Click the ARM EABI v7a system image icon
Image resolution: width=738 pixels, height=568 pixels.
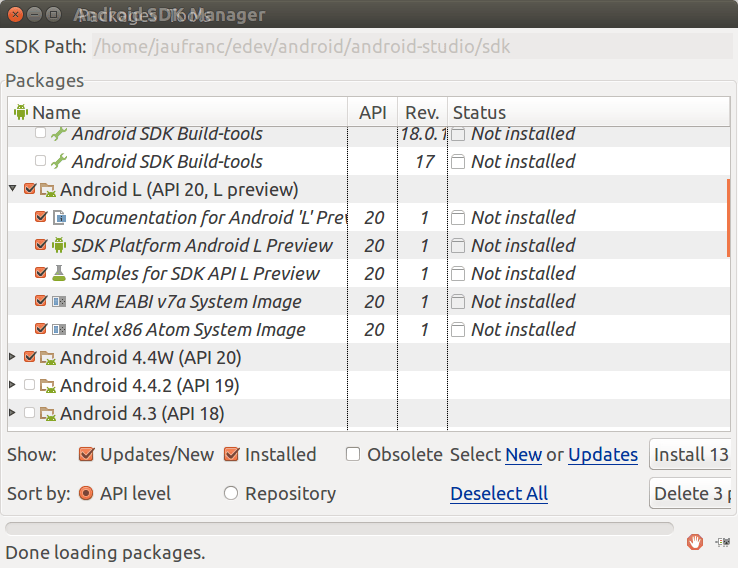59,301
